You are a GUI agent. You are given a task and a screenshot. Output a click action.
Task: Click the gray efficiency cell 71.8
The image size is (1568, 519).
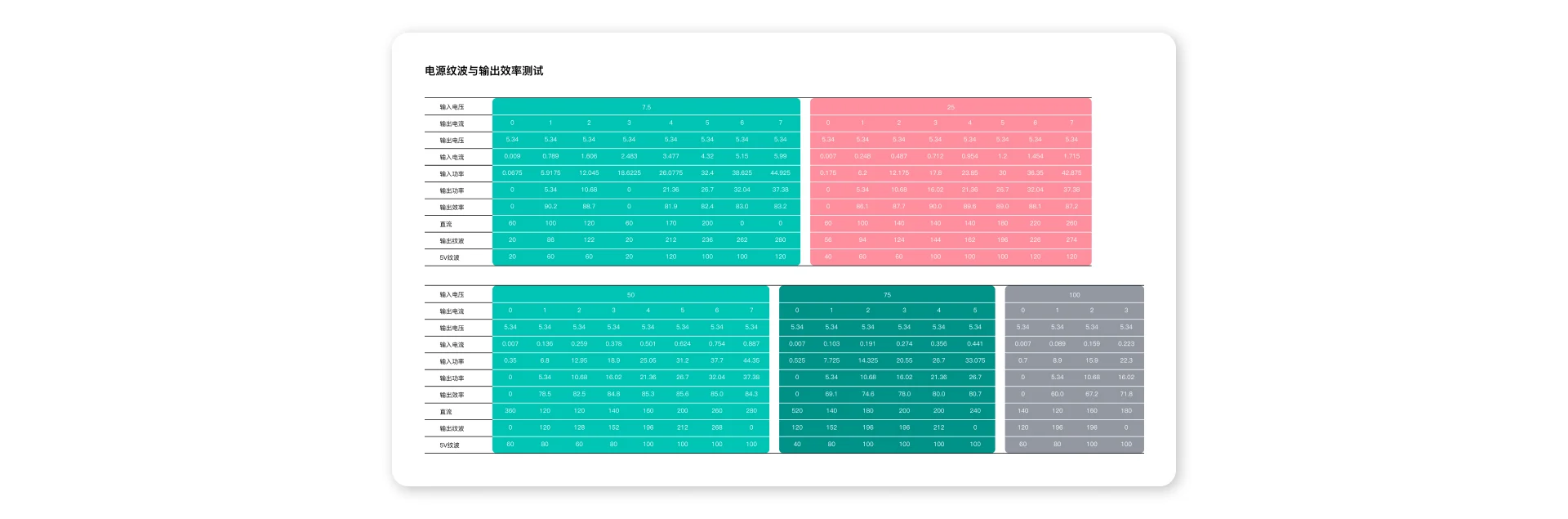point(1126,394)
